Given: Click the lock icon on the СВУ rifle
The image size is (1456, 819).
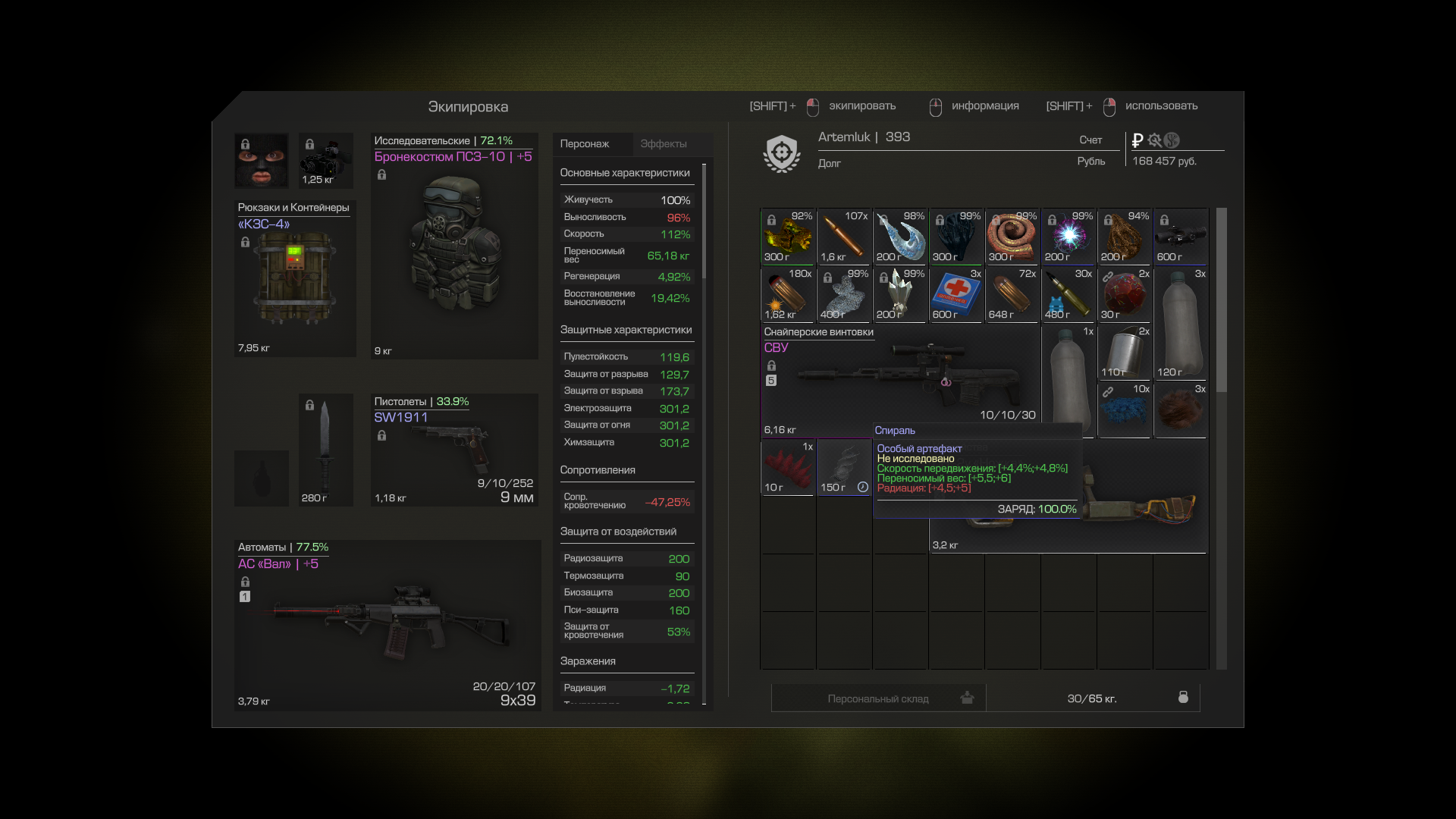Looking at the screenshot, I should point(771,366).
